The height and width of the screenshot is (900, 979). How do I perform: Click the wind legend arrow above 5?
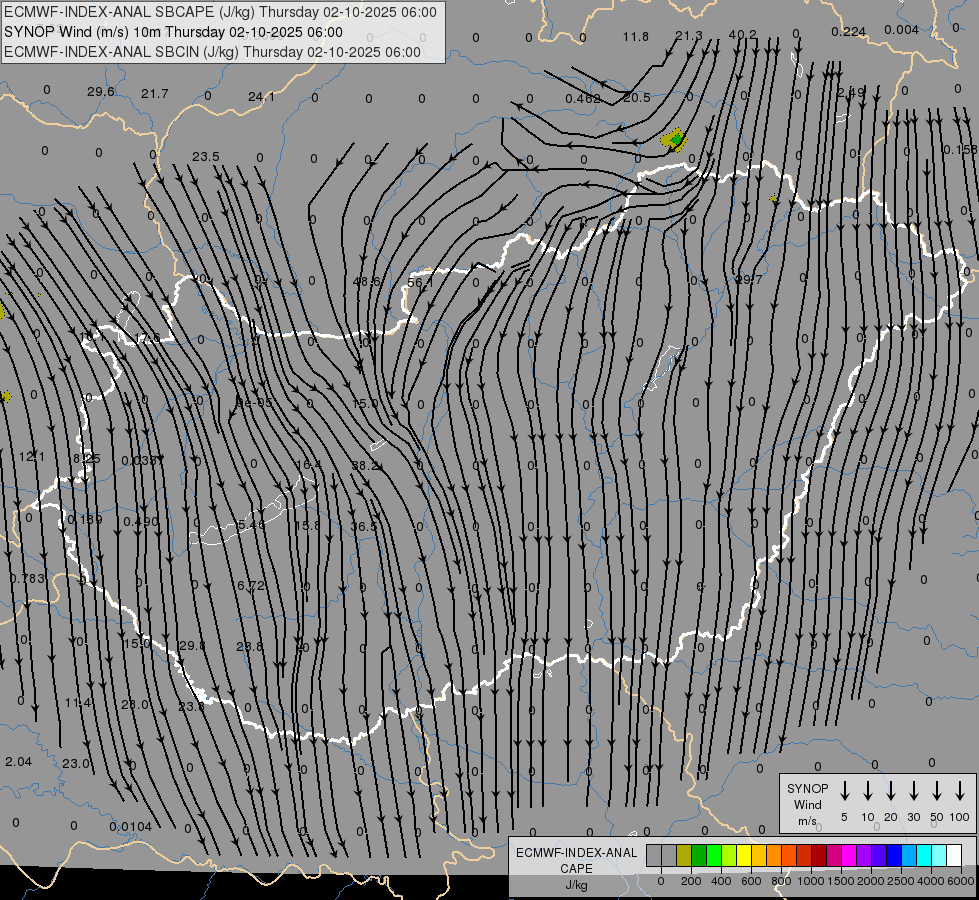pos(844,791)
